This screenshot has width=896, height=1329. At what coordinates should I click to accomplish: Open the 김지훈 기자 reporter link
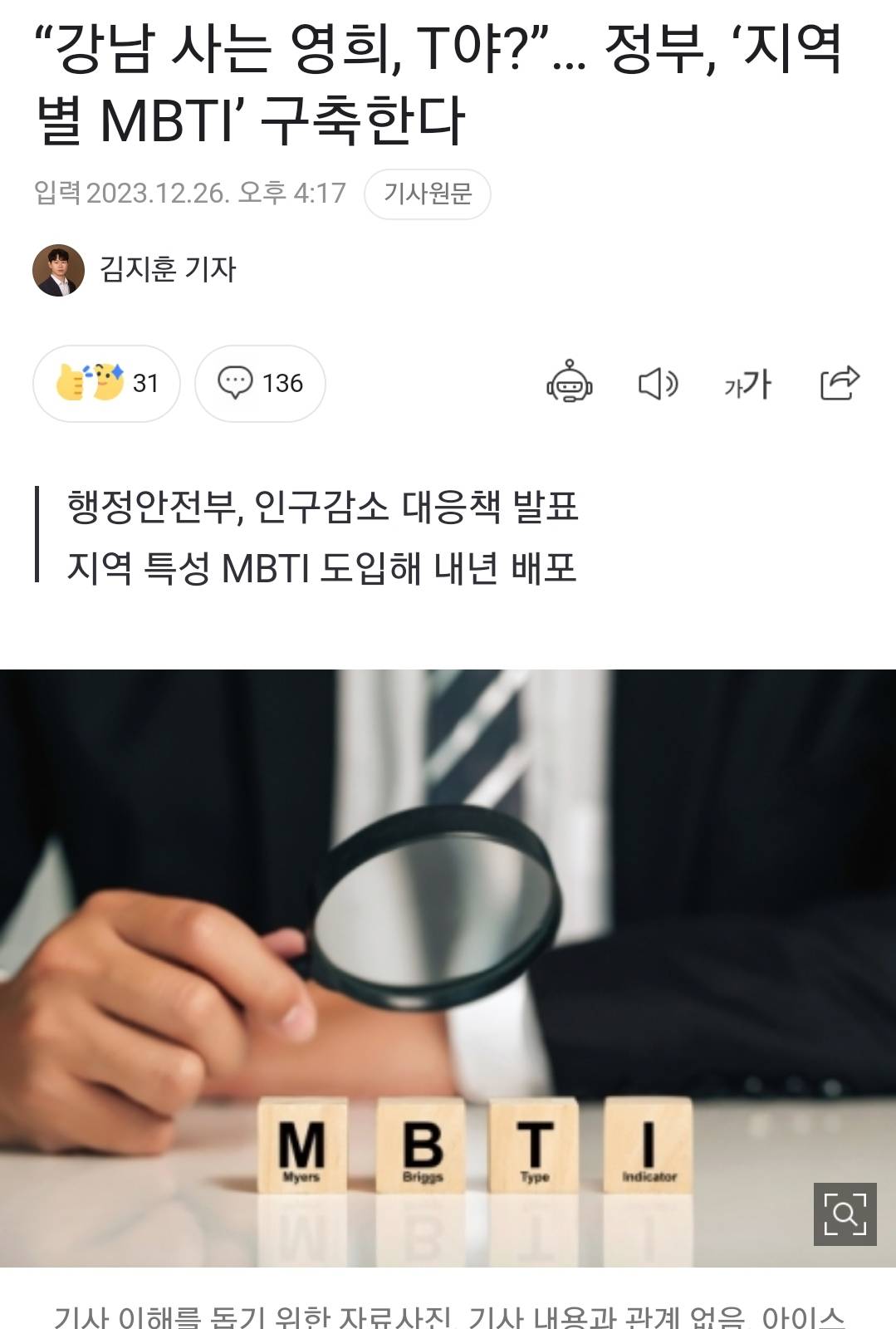pos(168,269)
